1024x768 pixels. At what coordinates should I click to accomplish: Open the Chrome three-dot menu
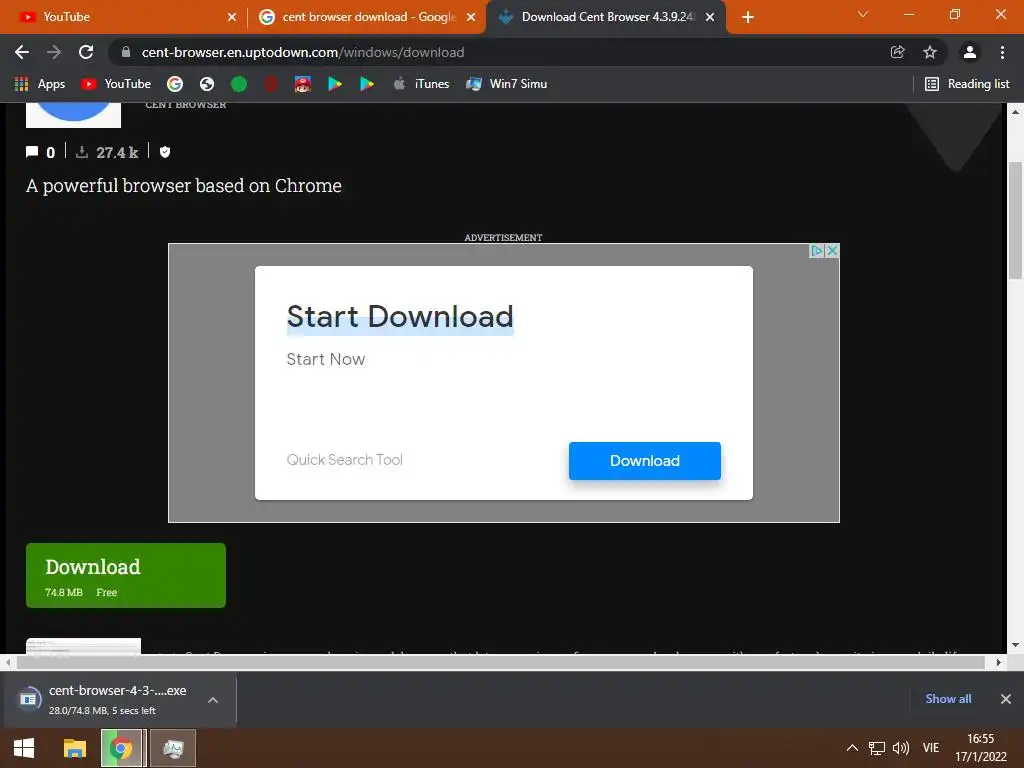pos(1002,52)
